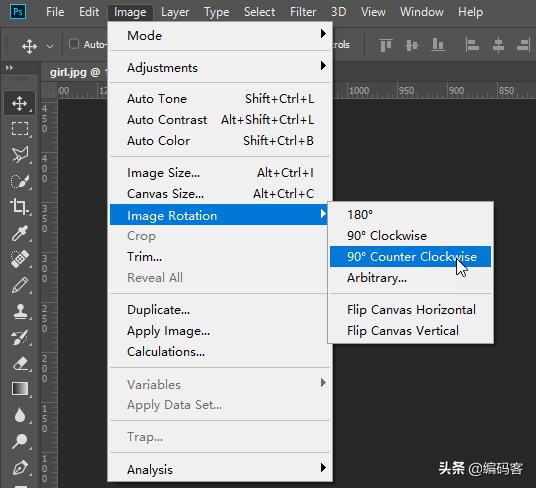Choose Calculations...
The width and height of the screenshot is (536, 488).
click(220, 352)
